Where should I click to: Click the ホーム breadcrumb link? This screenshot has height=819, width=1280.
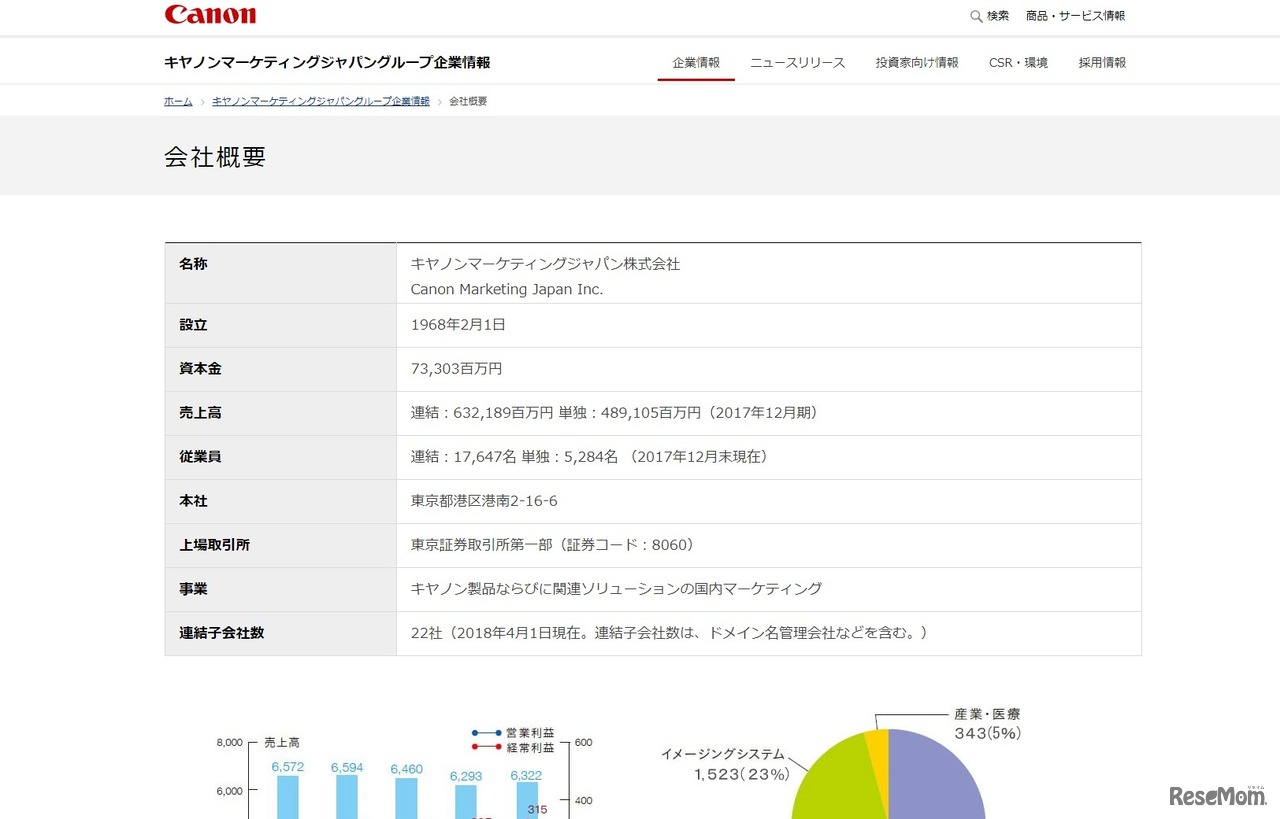pyautogui.click(x=178, y=101)
